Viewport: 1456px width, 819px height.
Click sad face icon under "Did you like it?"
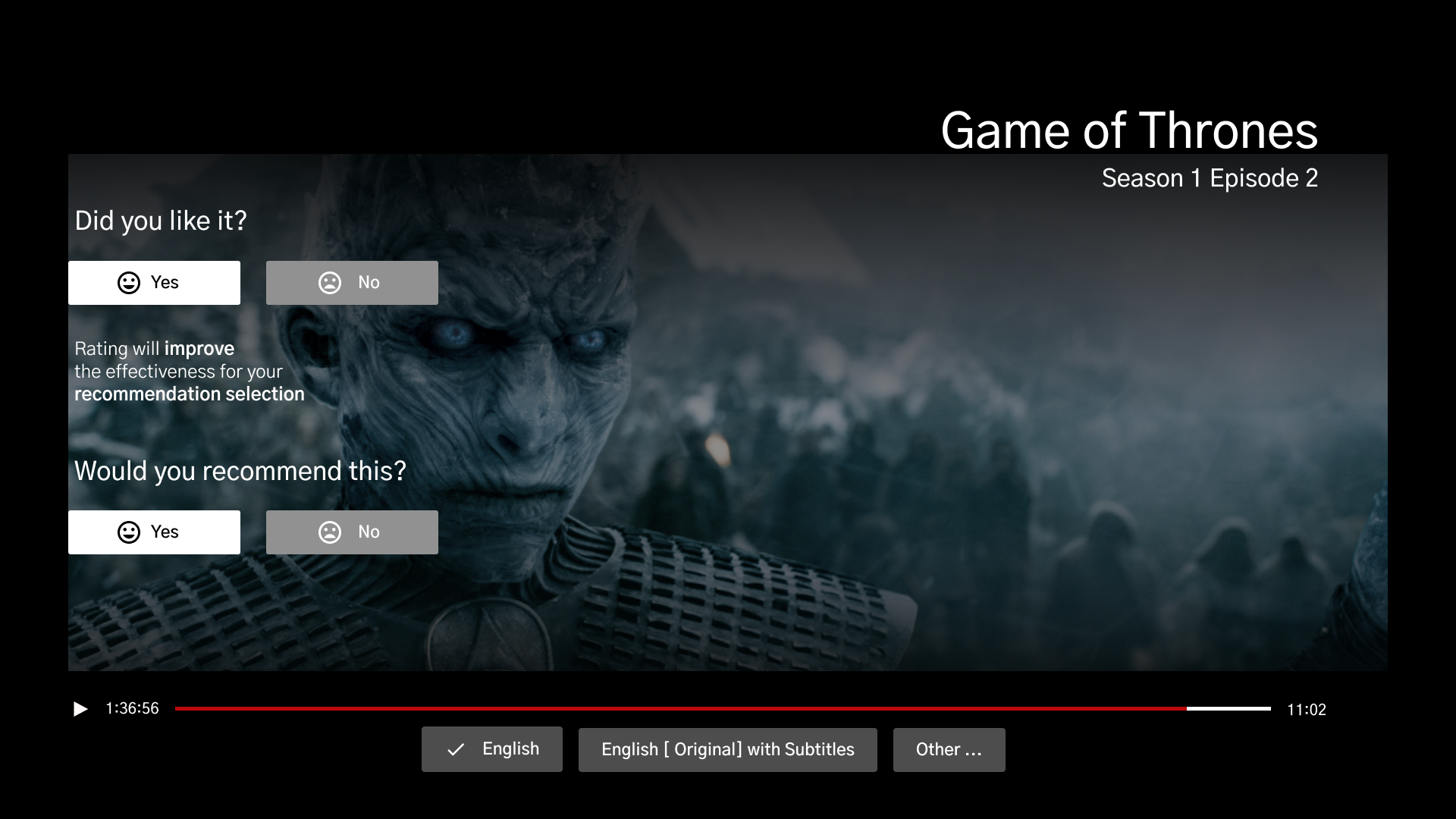pyautogui.click(x=330, y=283)
